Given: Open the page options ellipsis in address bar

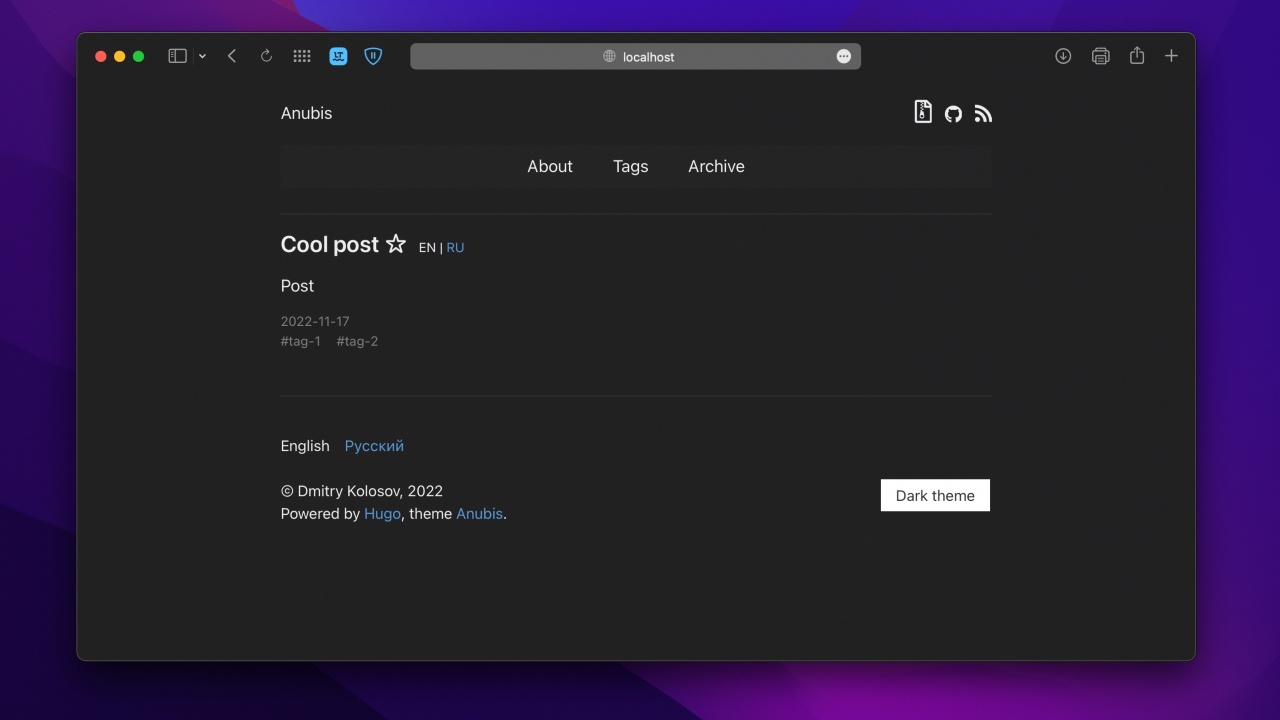Looking at the screenshot, I should (844, 56).
